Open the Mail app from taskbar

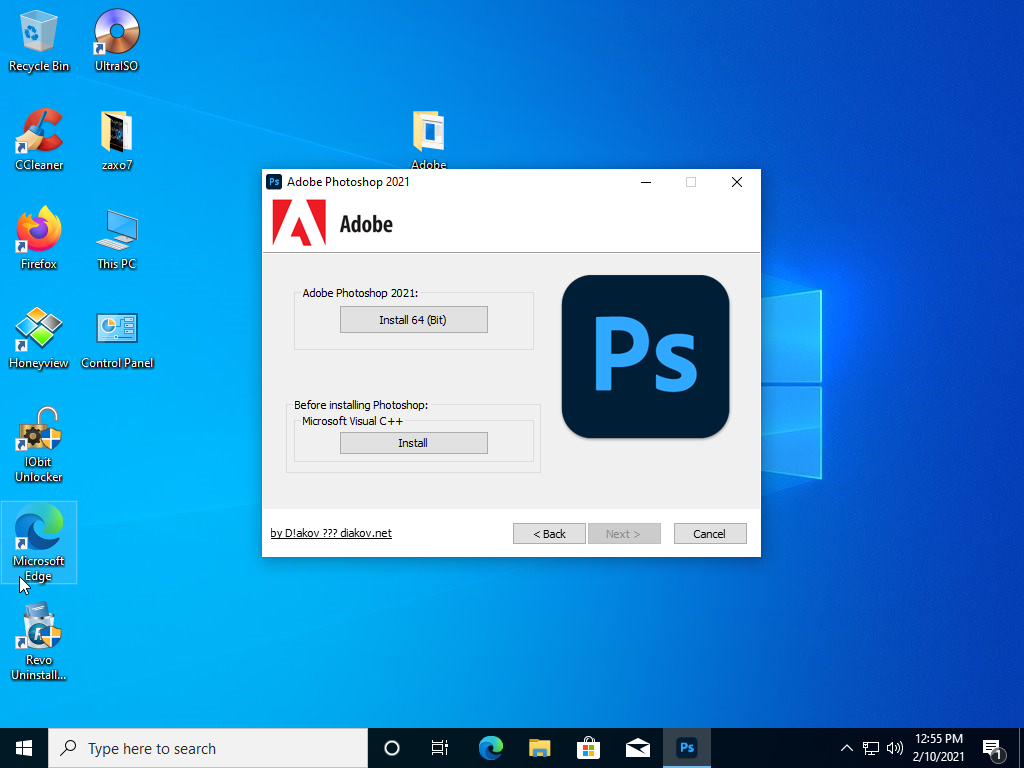point(637,748)
